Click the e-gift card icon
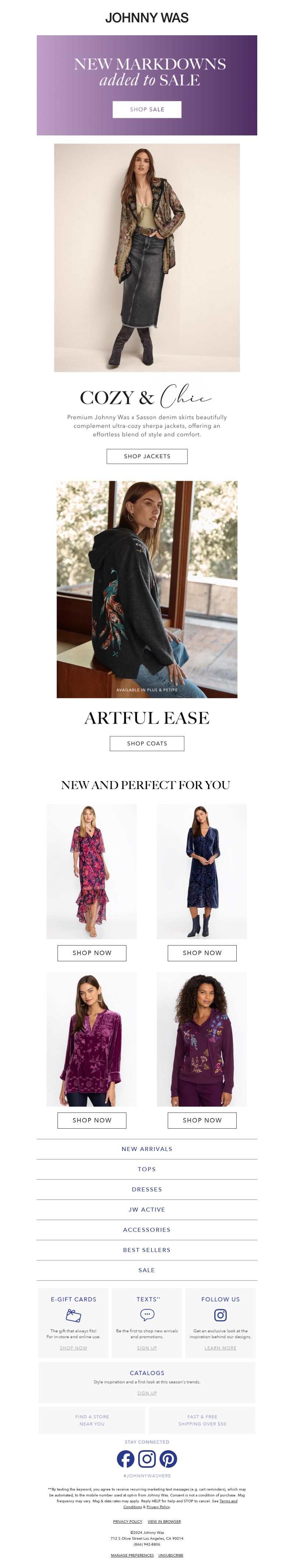 coord(73,1315)
